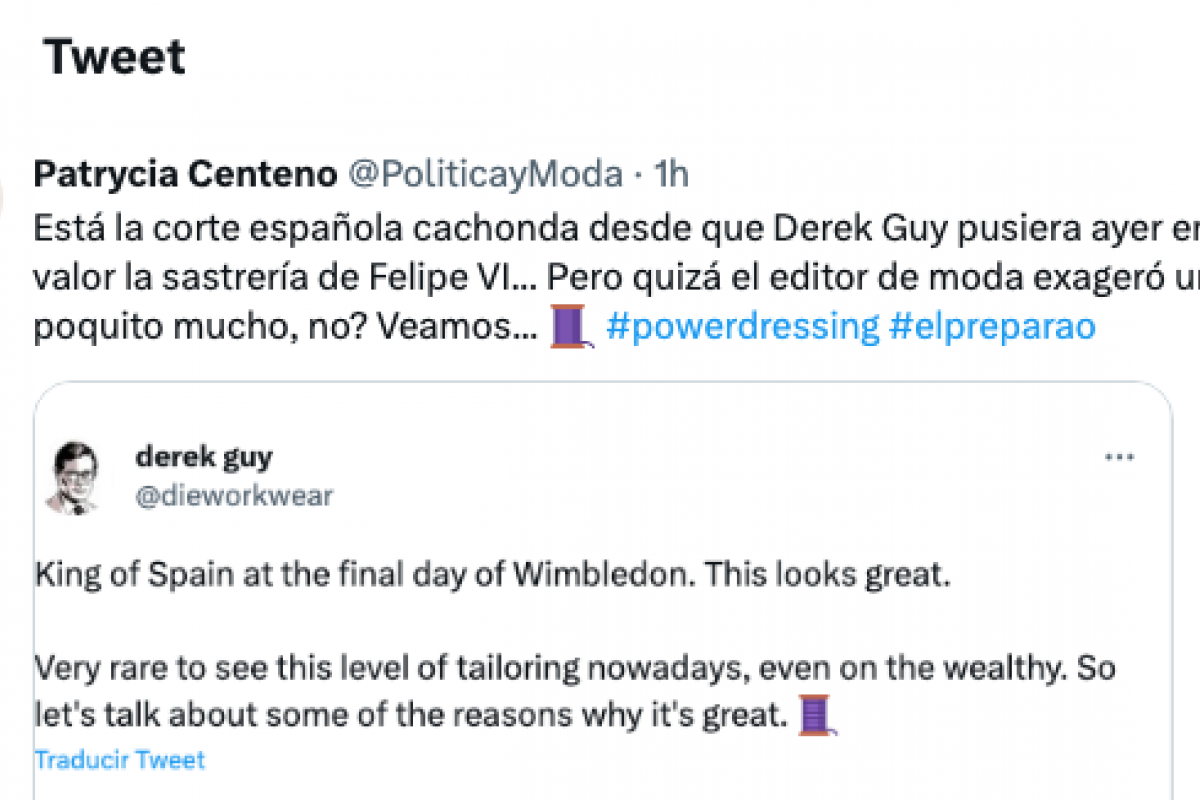Click the '1h' tweet timestamp
1200x800 pixels.
pyautogui.click(x=671, y=174)
